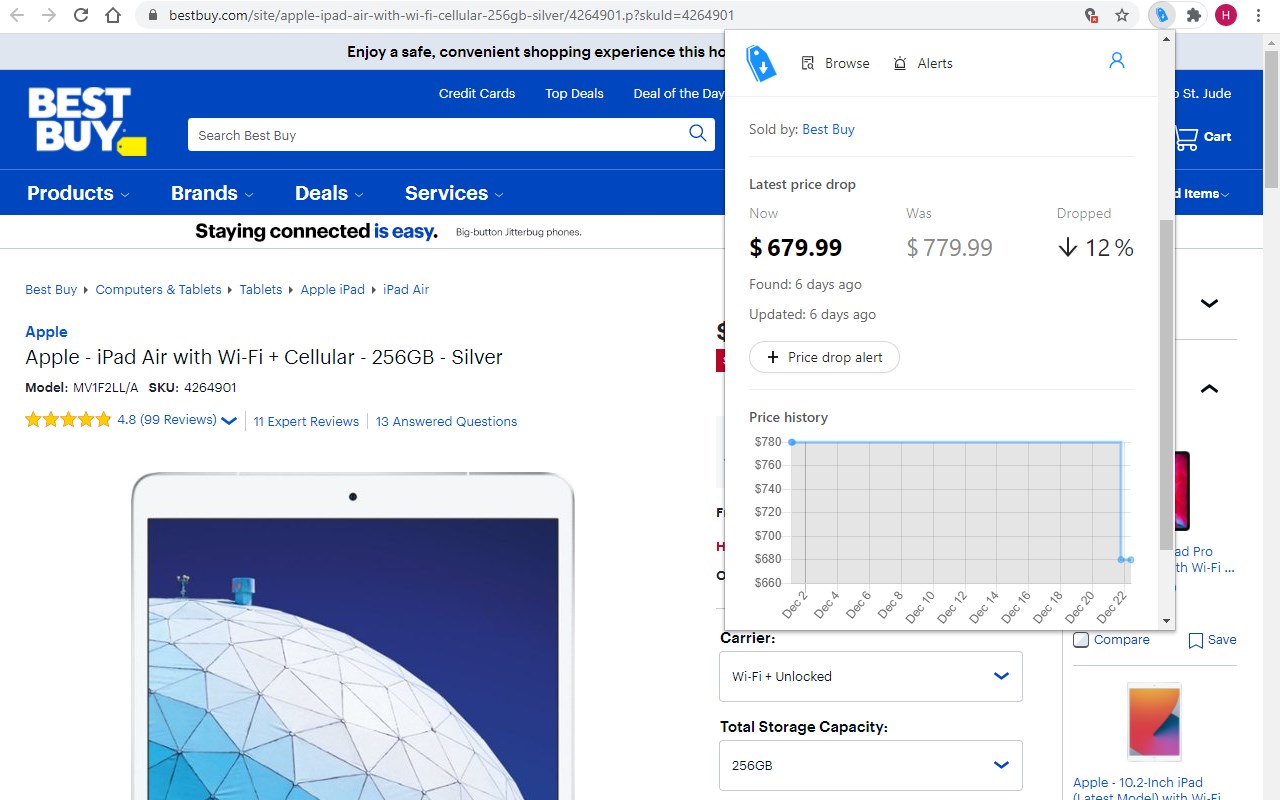Bookmark this page with the star icon
1280x800 pixels.
click(1122, 15)
